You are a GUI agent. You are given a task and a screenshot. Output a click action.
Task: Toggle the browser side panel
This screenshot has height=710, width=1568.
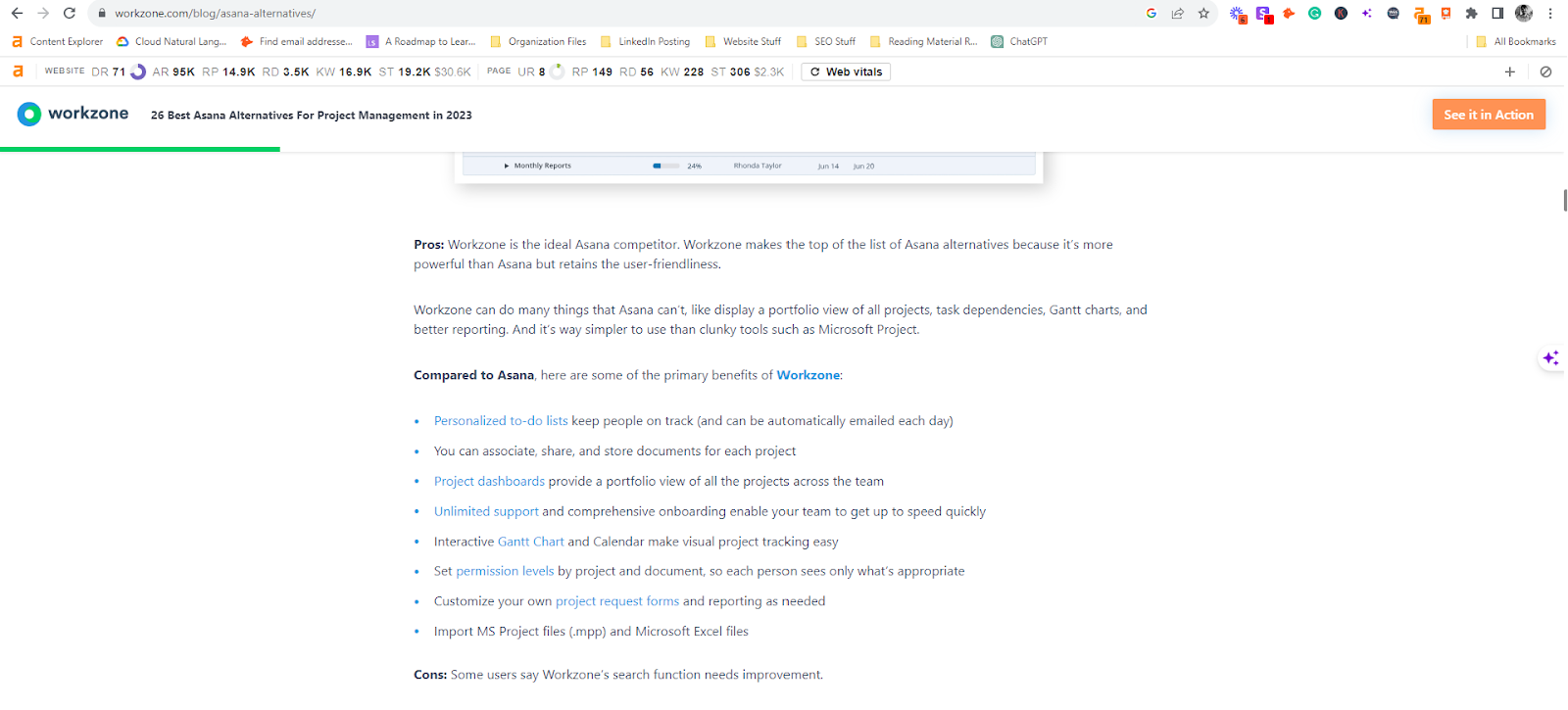(x=1497, y=14)
